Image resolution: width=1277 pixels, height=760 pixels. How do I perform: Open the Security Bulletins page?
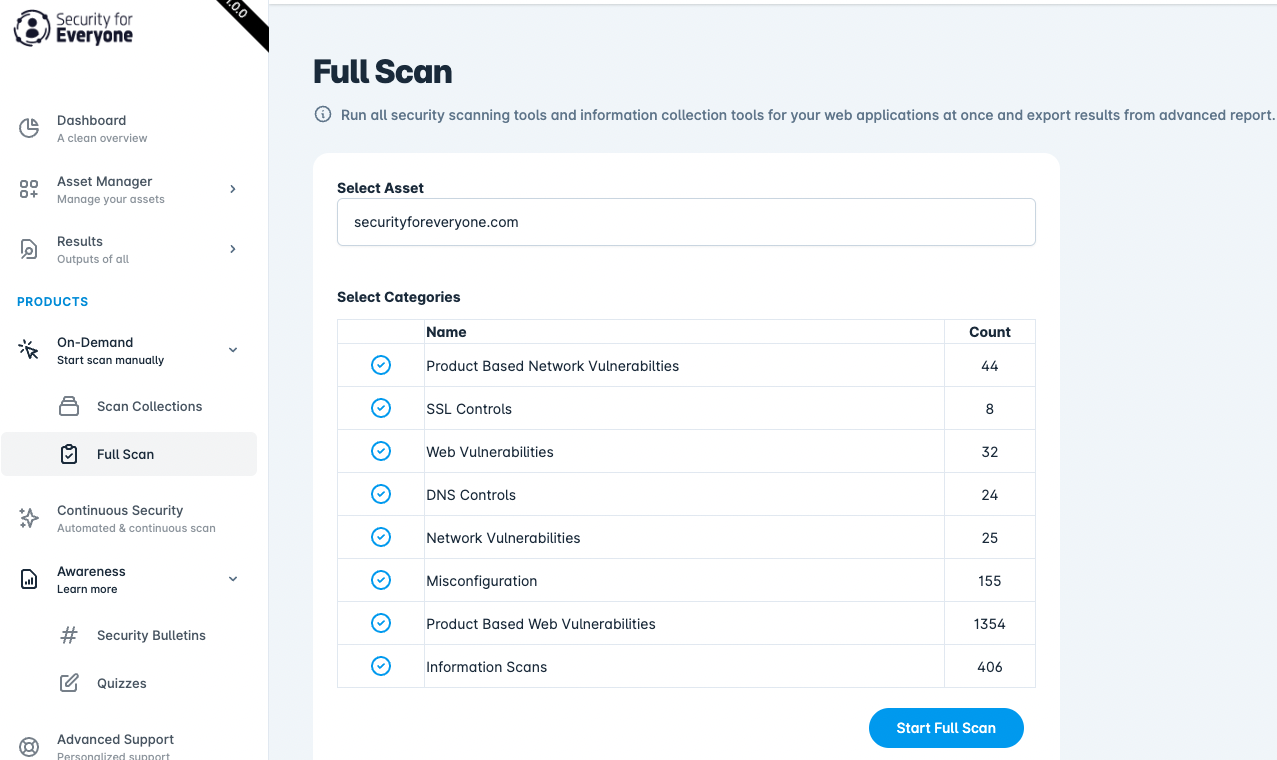[129, 635]
